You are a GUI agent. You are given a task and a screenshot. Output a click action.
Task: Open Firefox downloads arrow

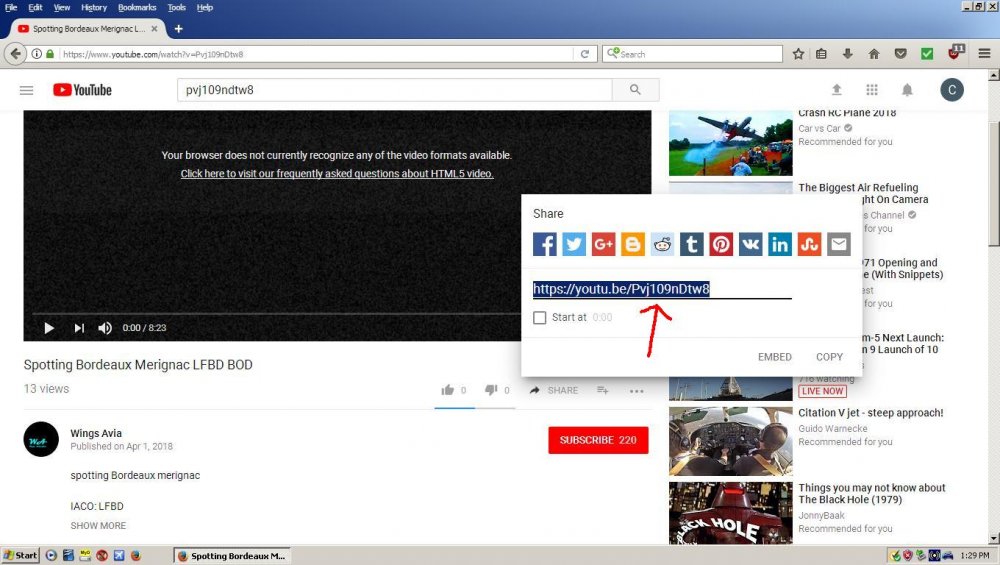[x=848, y=54]
